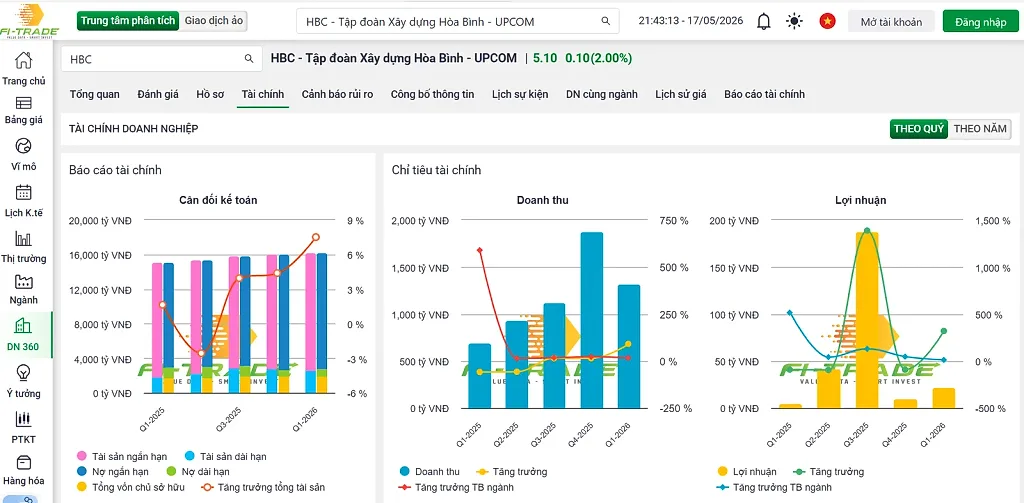Switch to the Cảnh báo rủi ro tab
Image resolution: width=1024 pixels, height=503 pixels.
337,94
